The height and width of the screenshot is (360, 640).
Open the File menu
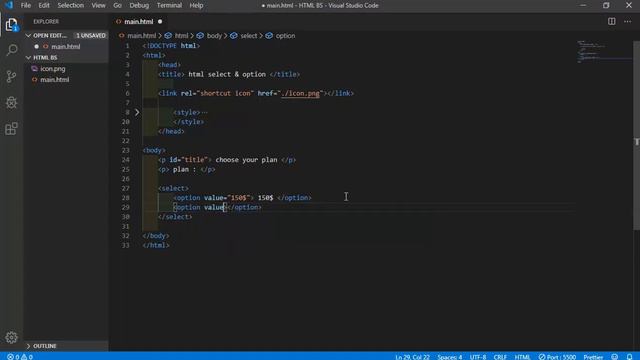[26, 5]
